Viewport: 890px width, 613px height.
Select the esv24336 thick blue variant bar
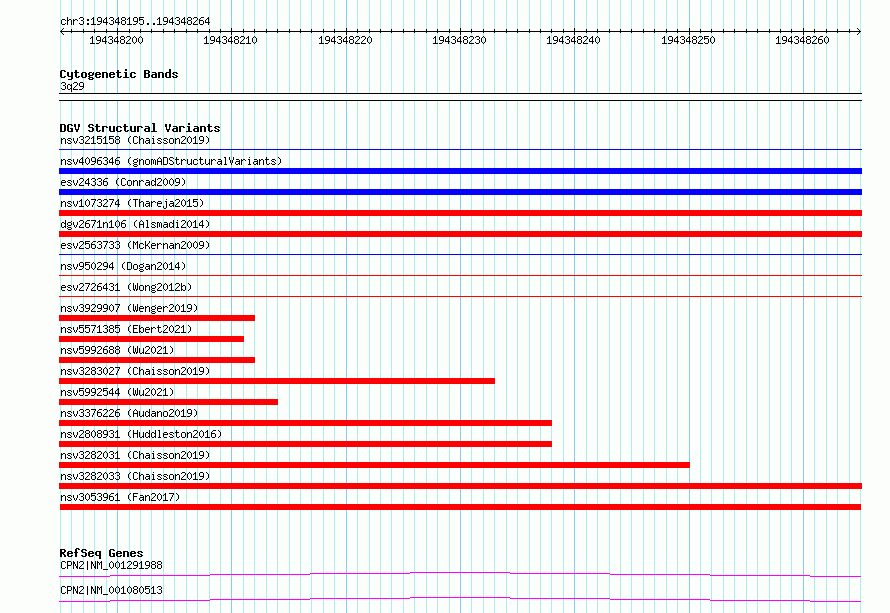pos(460,192)
